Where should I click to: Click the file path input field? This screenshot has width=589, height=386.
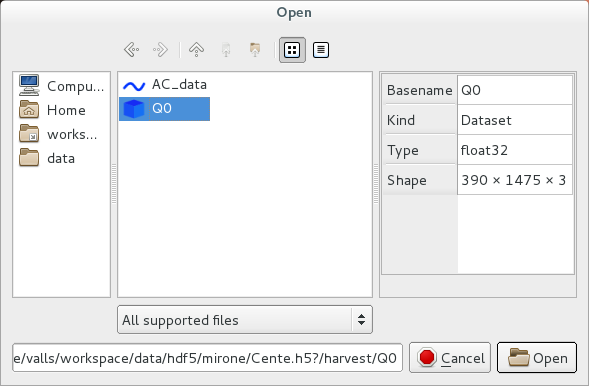tap(207, 357)
